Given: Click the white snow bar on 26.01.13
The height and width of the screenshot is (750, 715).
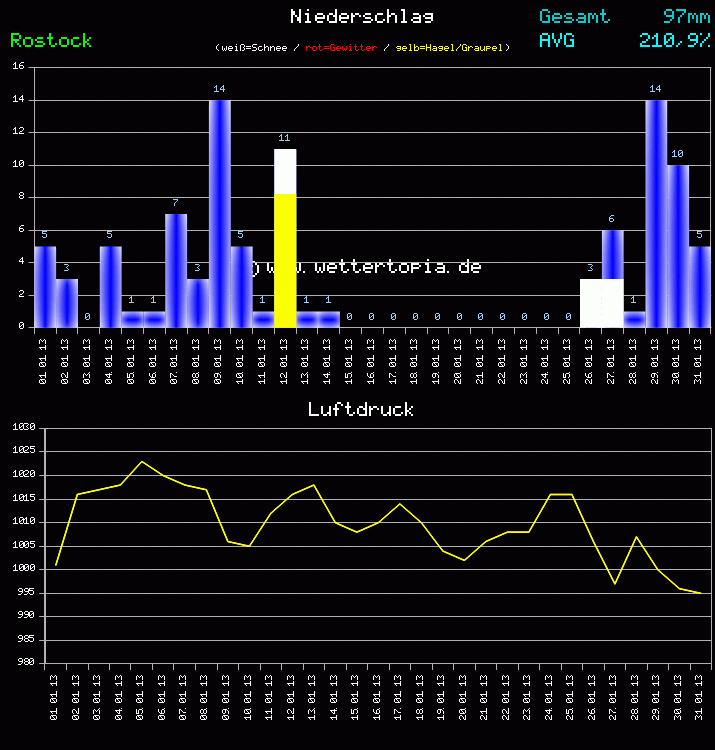Looking at the screenshot, I should pyautogui.click(x=591, y=303).
